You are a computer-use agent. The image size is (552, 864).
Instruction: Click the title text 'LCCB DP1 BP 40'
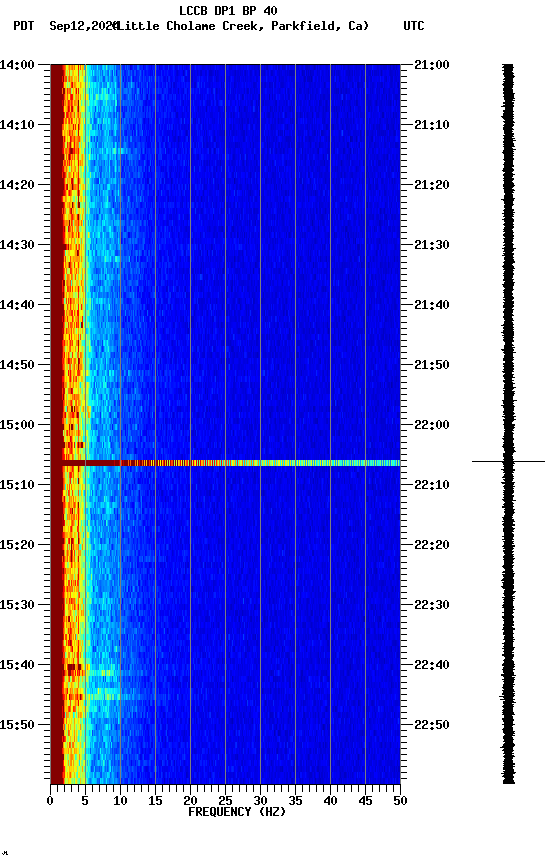click(x=228, y=10)
